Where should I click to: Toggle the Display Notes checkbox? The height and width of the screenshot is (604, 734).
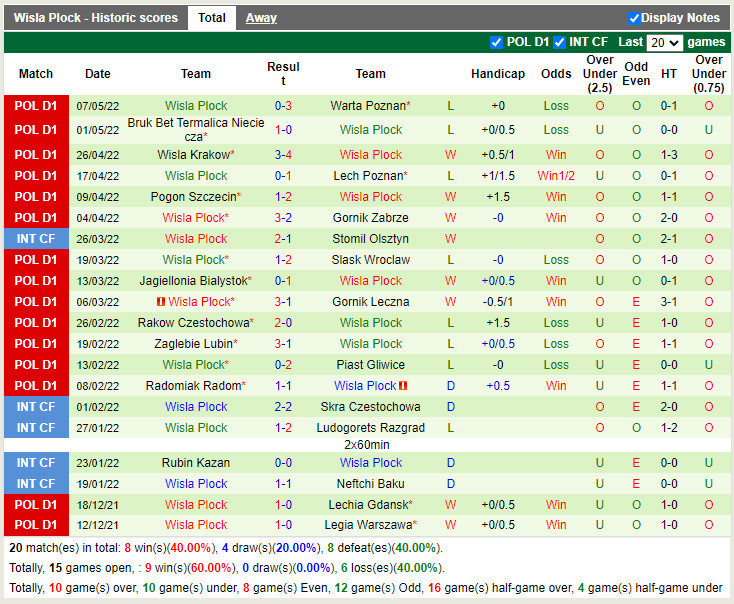[634, 18]
